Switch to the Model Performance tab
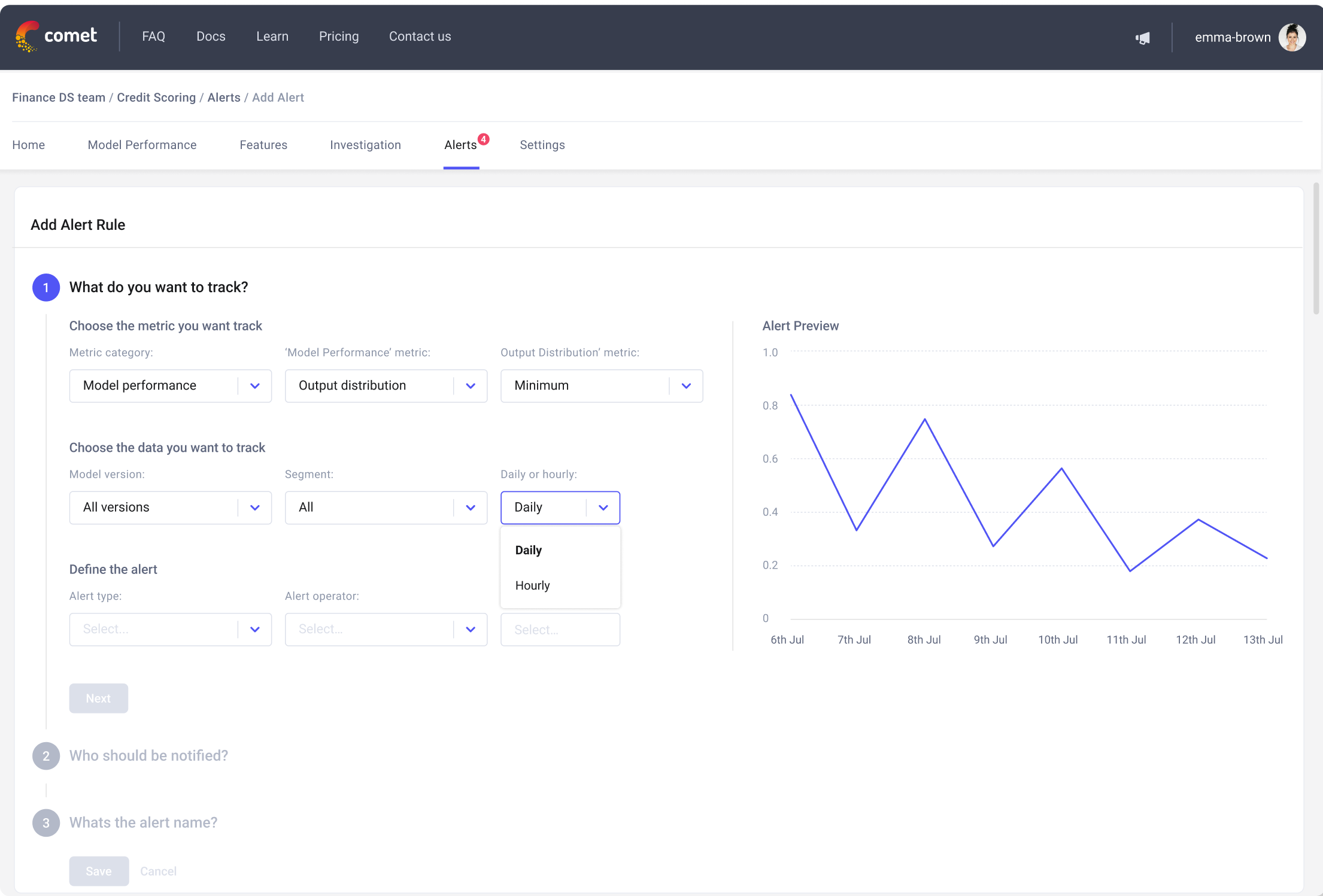The width and height of the screenshot is (1323, 896). click(x=142, y=145)
